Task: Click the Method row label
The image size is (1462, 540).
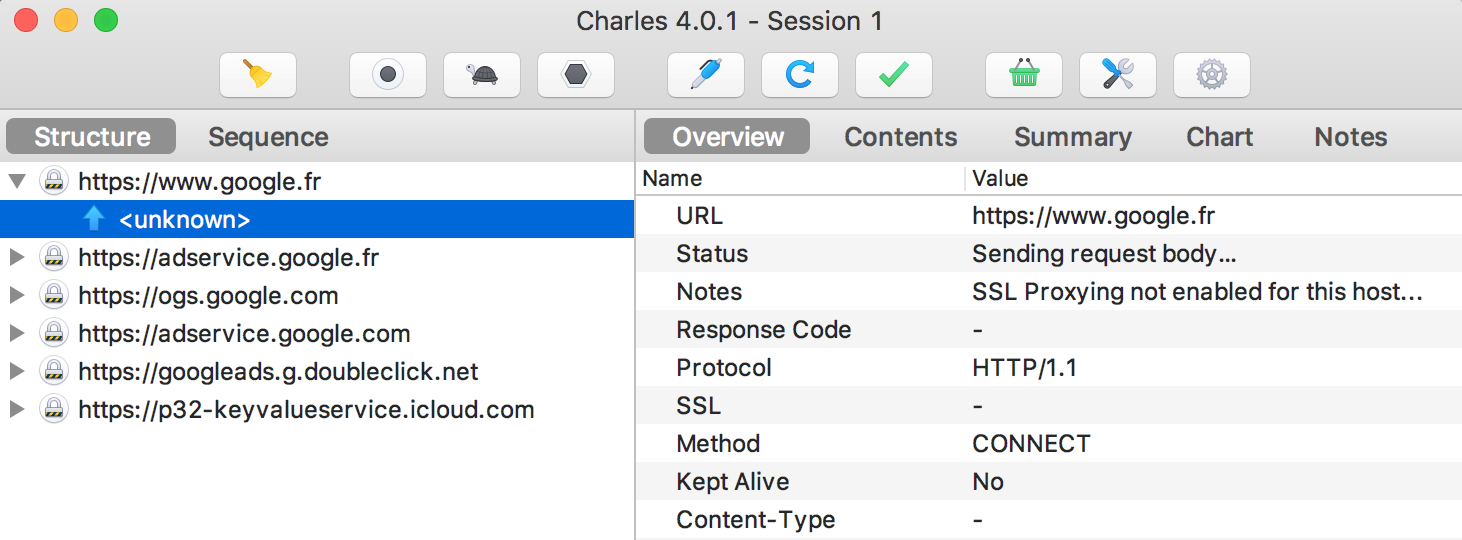Action: [x=718, y=444]
